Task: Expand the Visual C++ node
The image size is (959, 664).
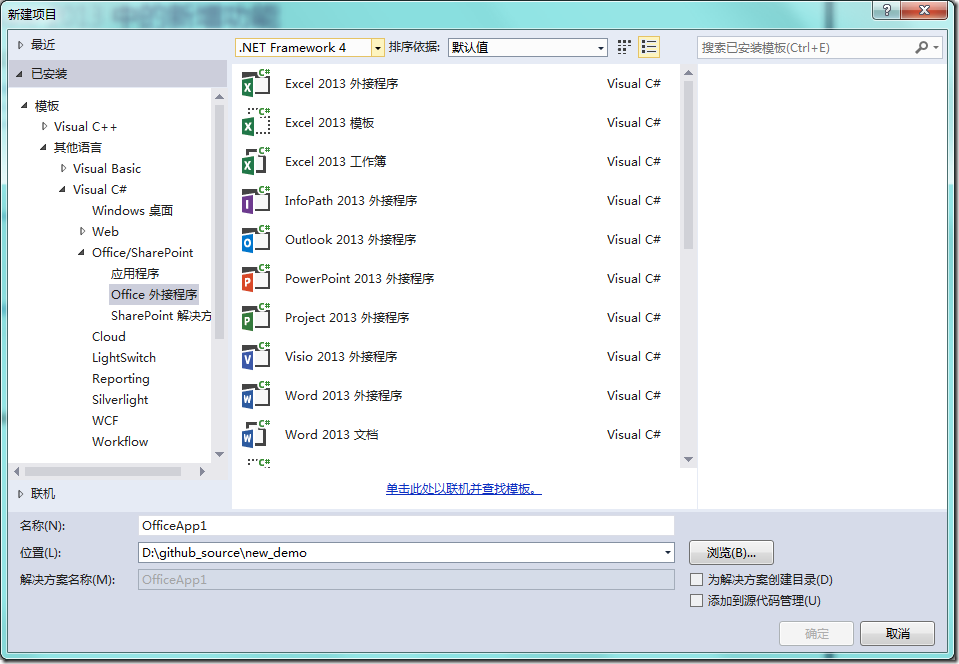Action: 44,127
